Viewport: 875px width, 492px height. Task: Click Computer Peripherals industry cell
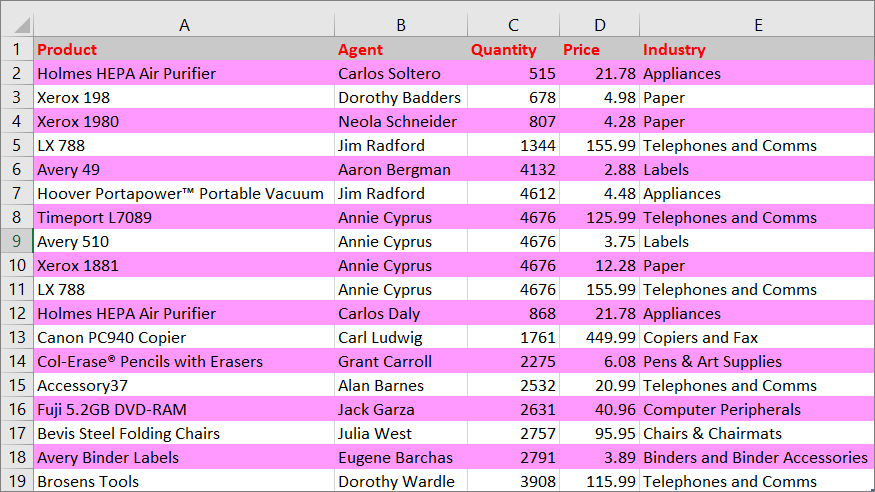click(757, 409)
